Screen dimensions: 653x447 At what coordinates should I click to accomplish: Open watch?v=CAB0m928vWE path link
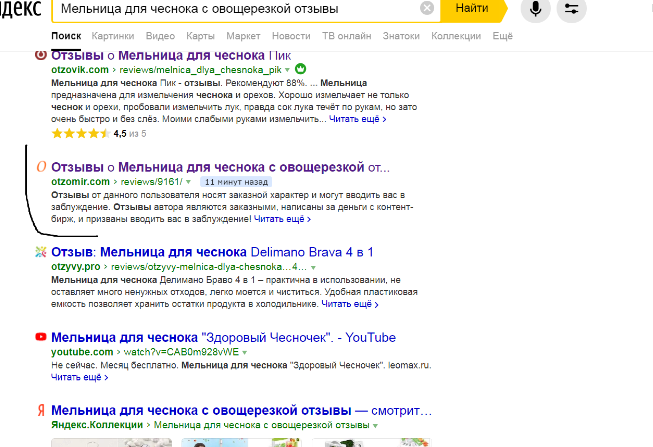pyautogui.click(x=181, y=352)
